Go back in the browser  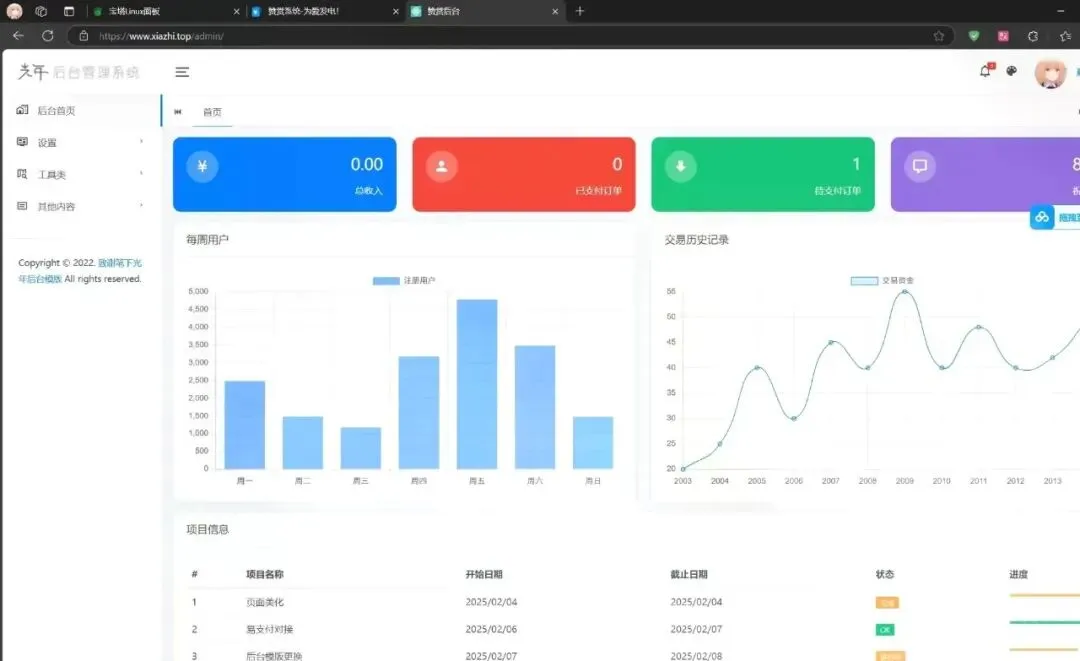click(x=18, y=36)
